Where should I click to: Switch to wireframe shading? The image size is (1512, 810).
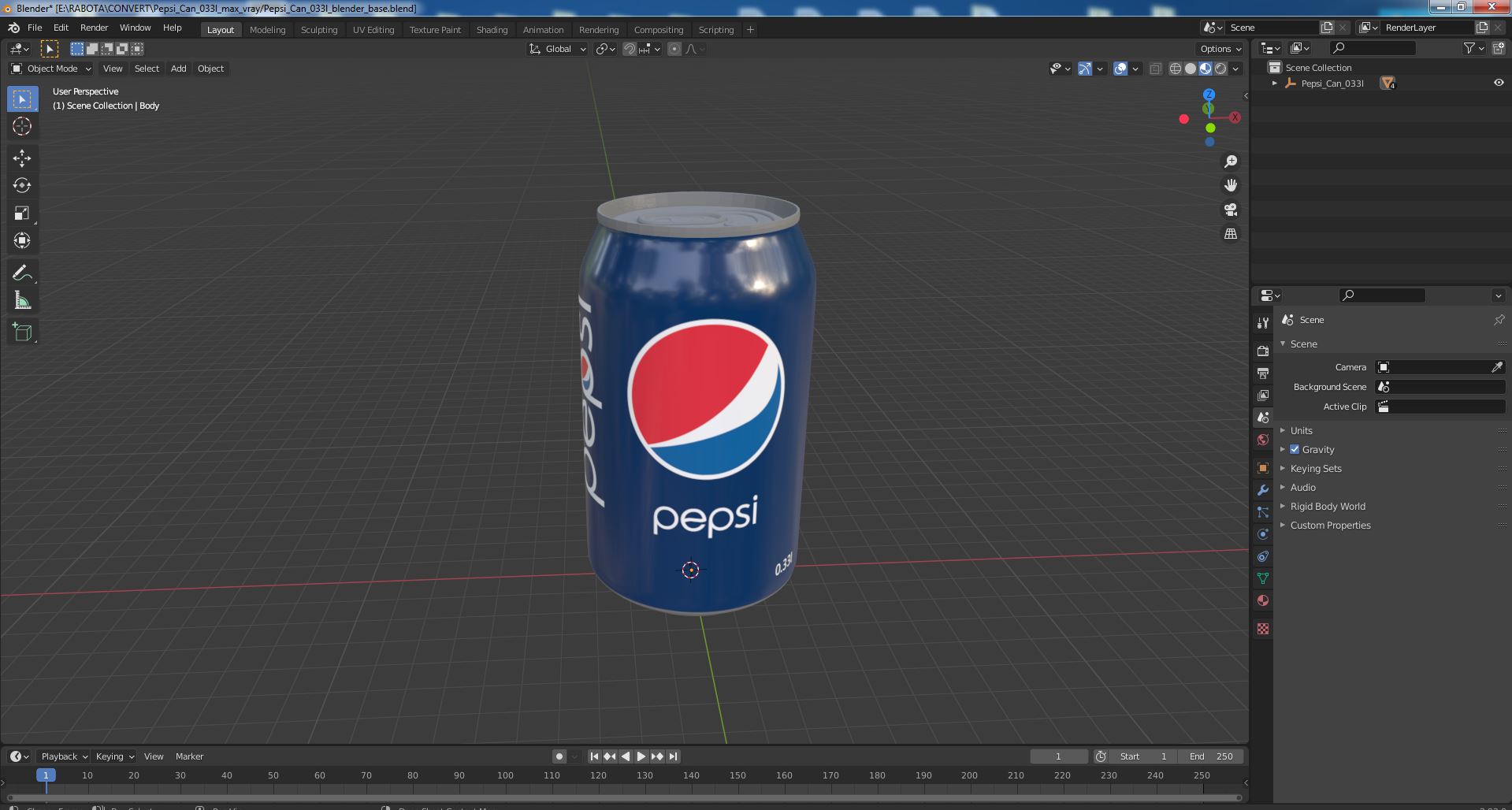(1176, 69)
